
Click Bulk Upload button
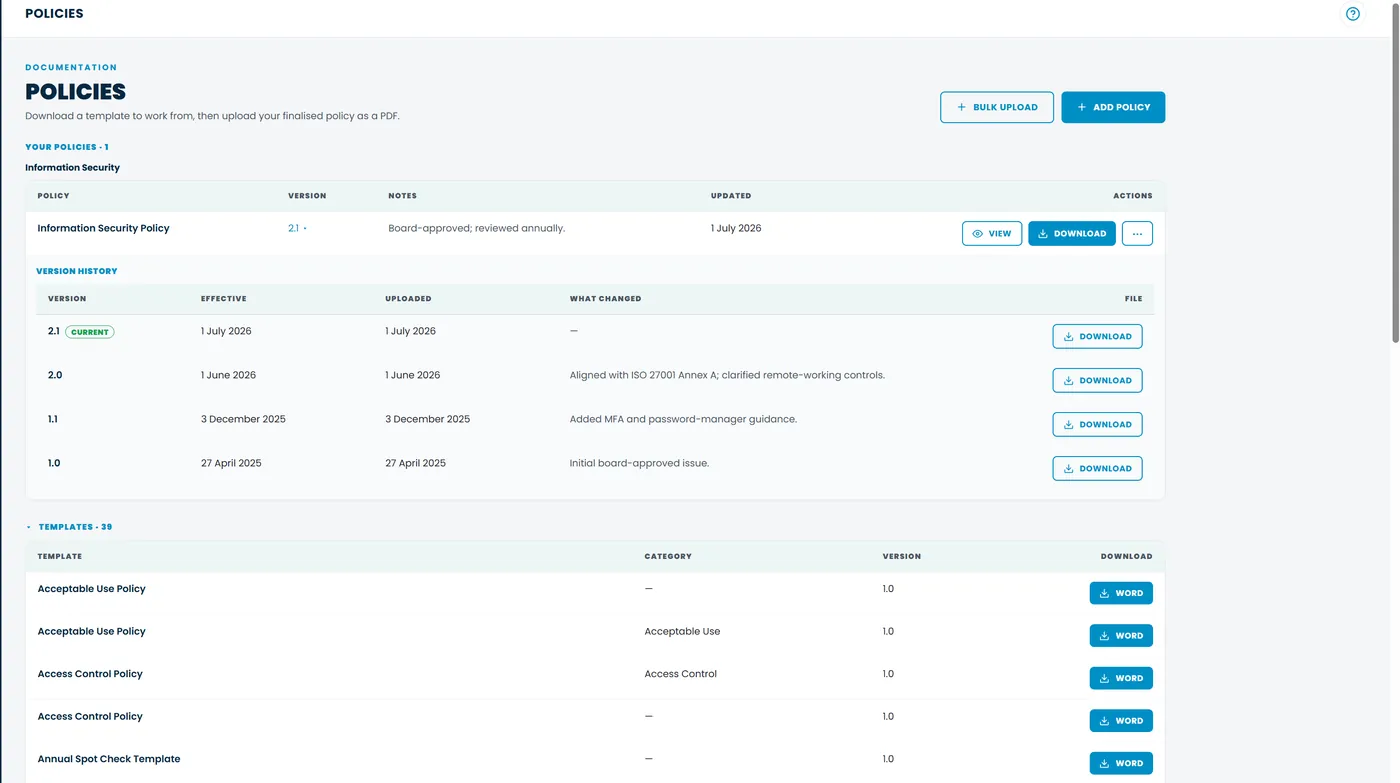tap(997, 107)
